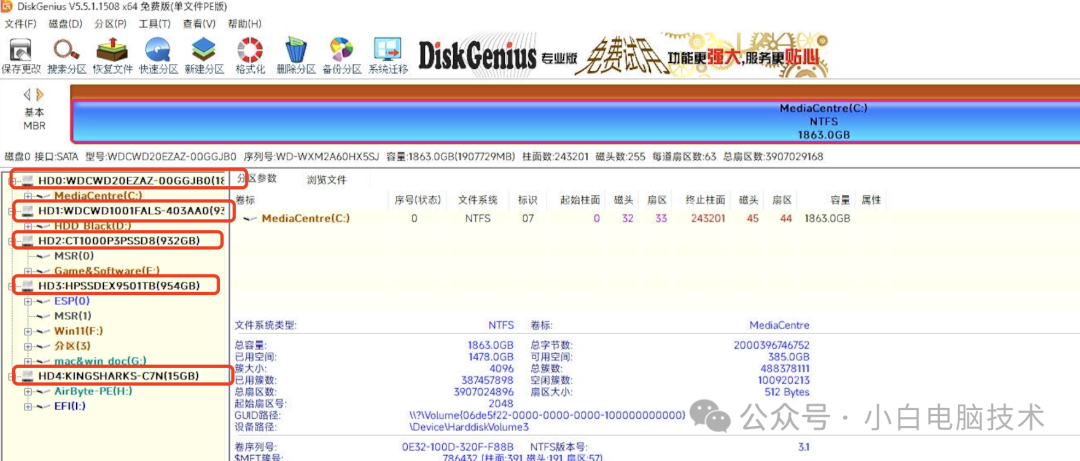Select MediaCentre(C:) in the left tree
Screen dimensions: 1080x461
(x=98, y=196)
